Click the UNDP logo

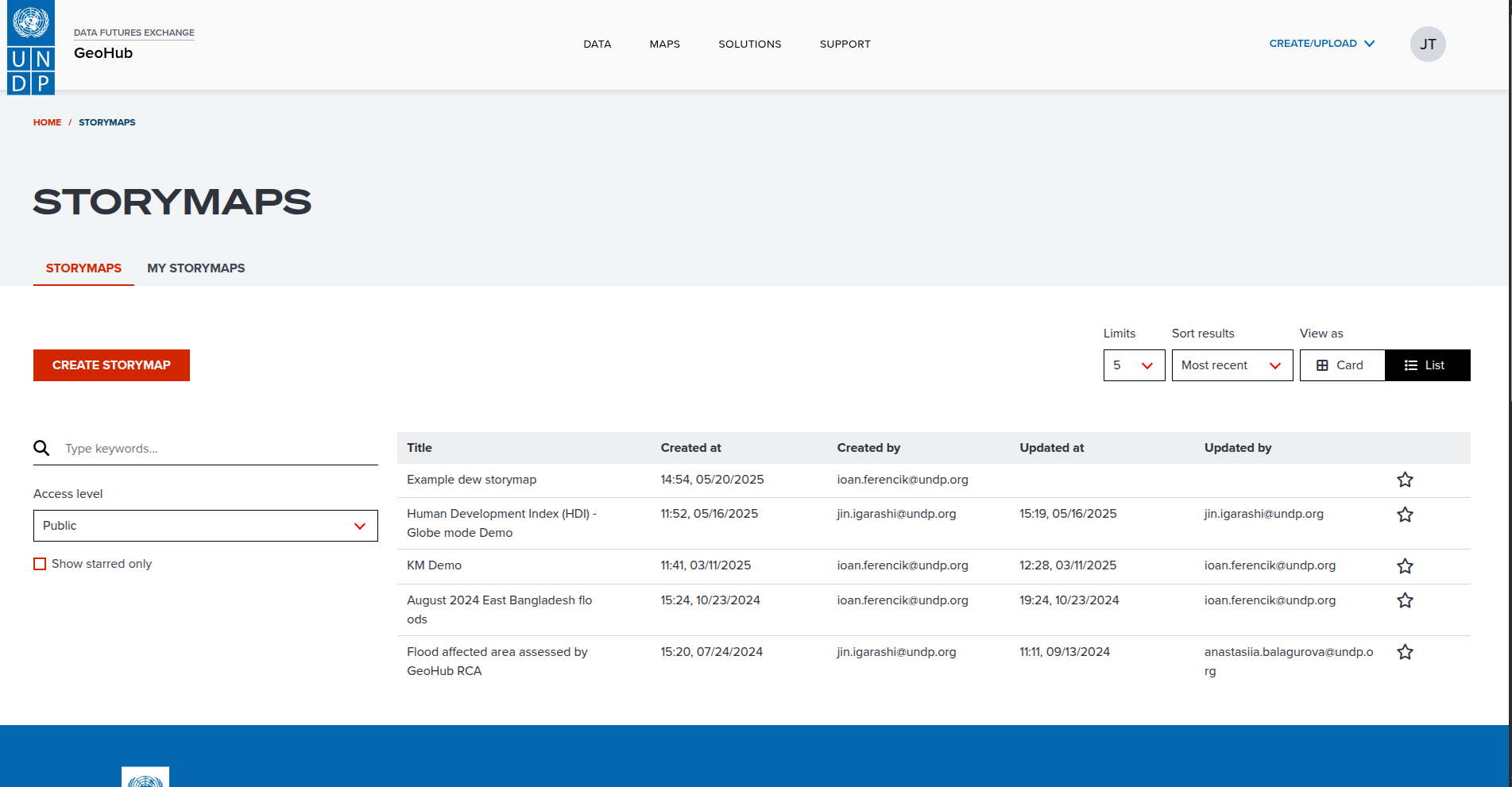click(x=30, y=48)
